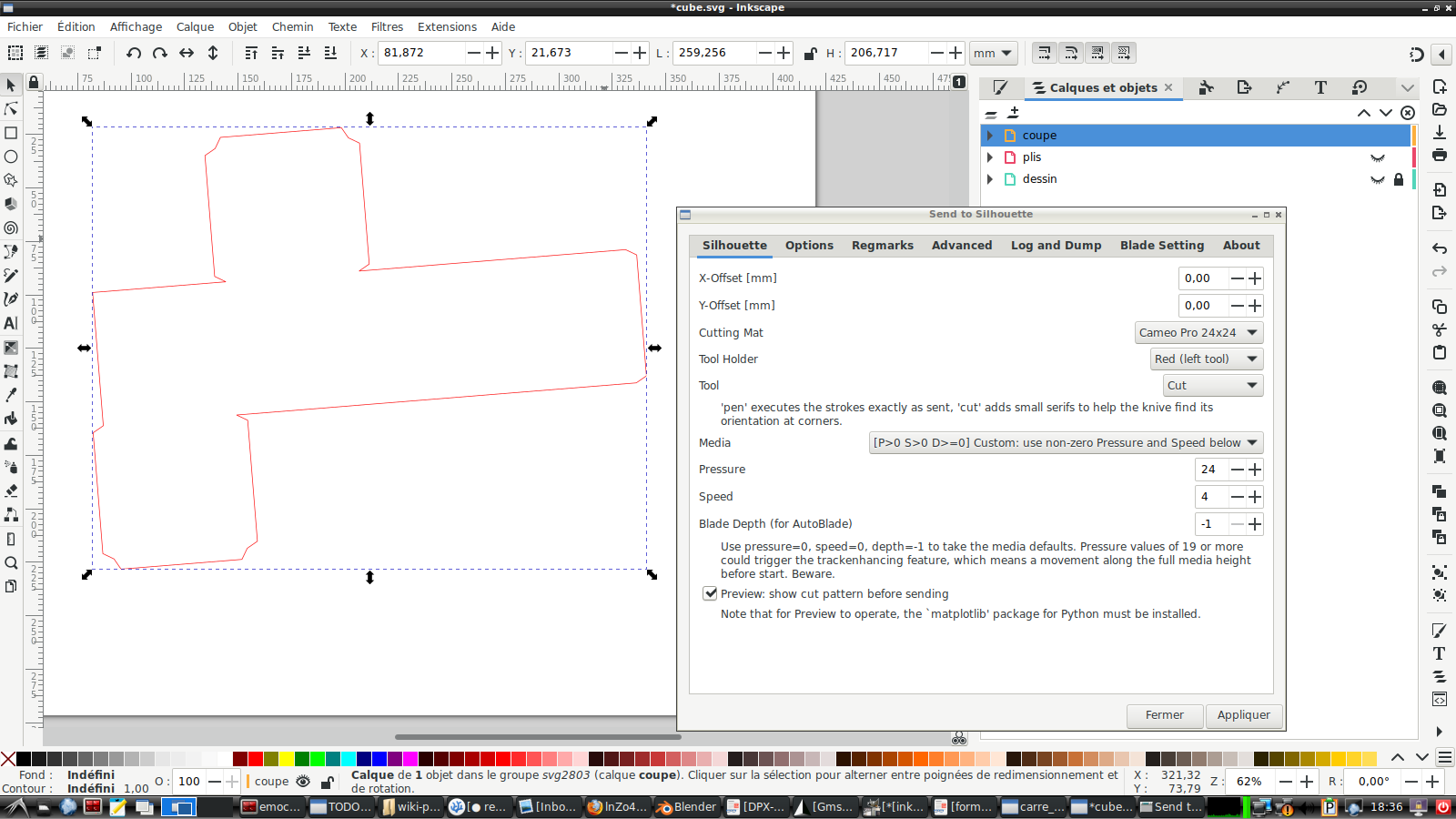The image size is (1456, 819).
Task: Expand the coupe layer tree
Action: coord(989,135)
